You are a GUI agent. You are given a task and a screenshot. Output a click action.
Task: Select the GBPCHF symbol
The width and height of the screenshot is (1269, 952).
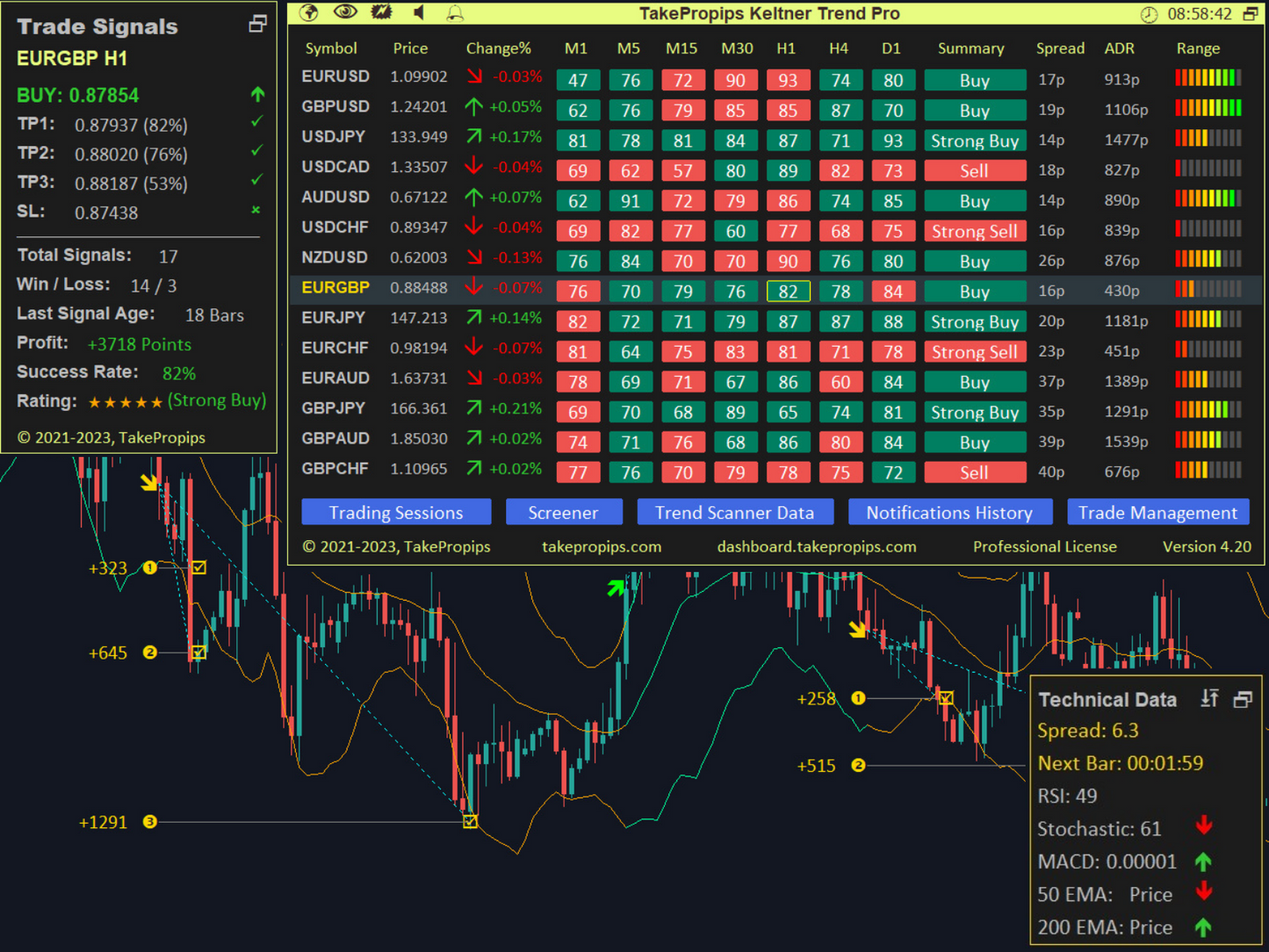[335, 469]
